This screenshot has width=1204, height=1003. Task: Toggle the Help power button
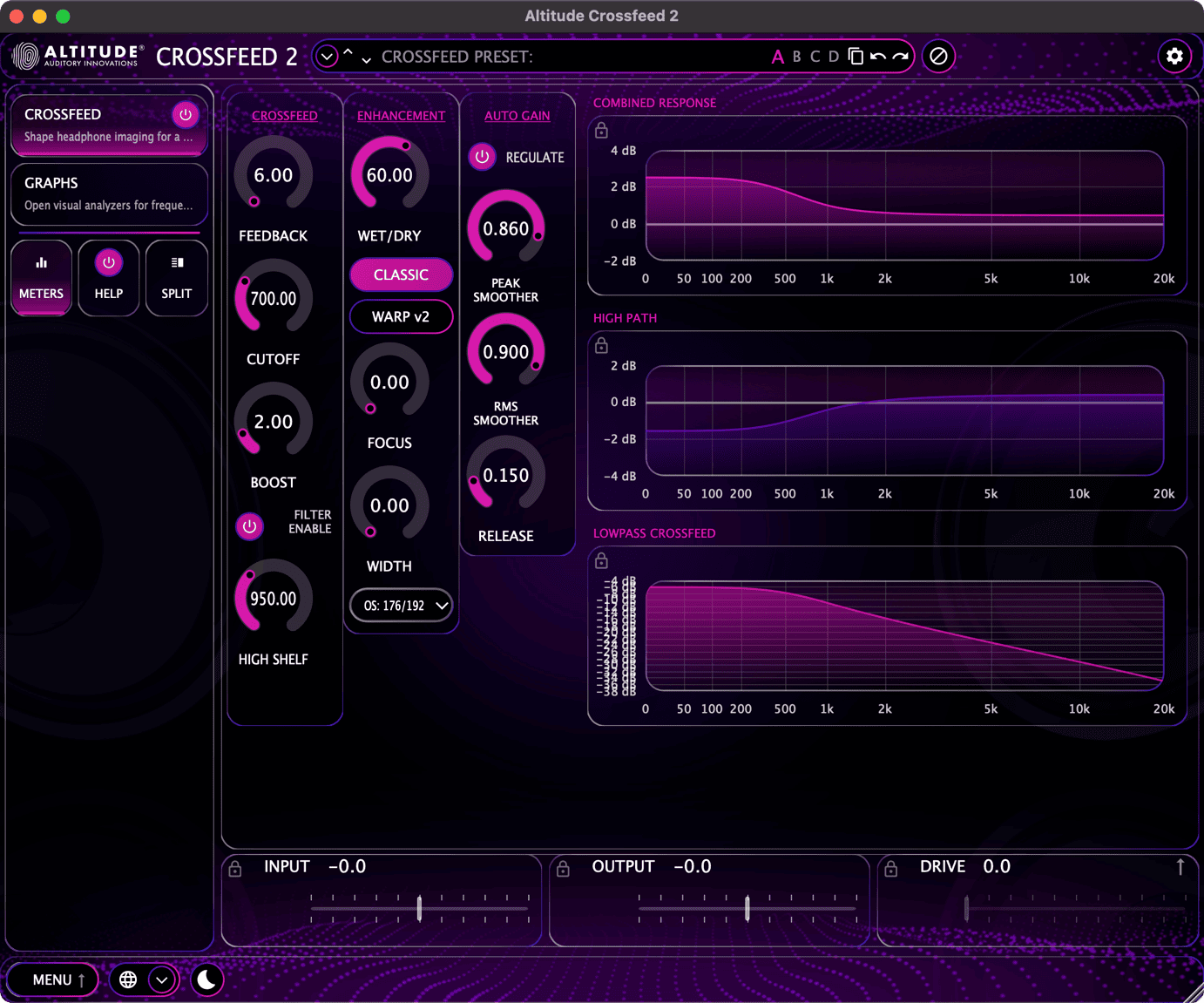(x=109, y=262)
